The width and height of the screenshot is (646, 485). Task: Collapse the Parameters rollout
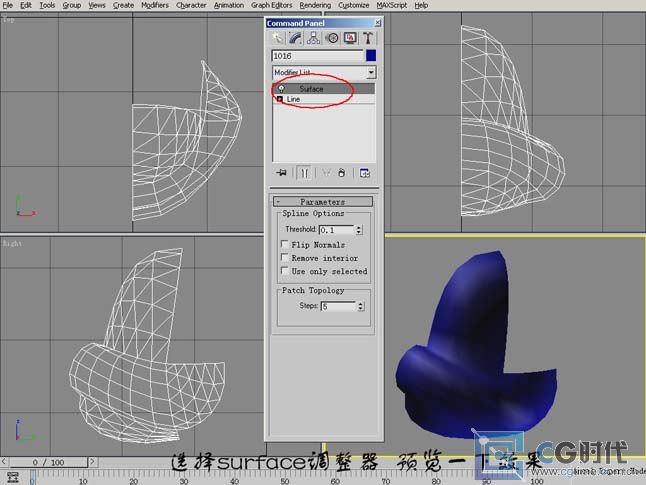[x=323, y=201]
